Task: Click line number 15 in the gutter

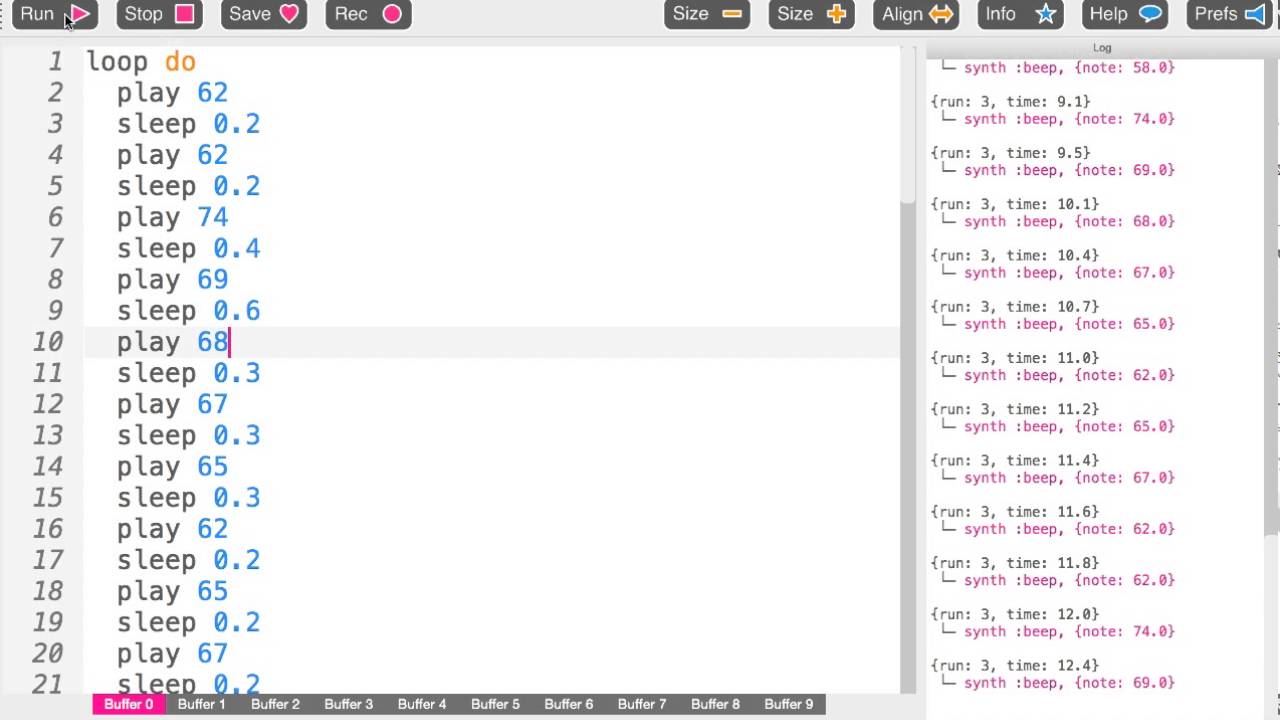Action: point(49,497)
